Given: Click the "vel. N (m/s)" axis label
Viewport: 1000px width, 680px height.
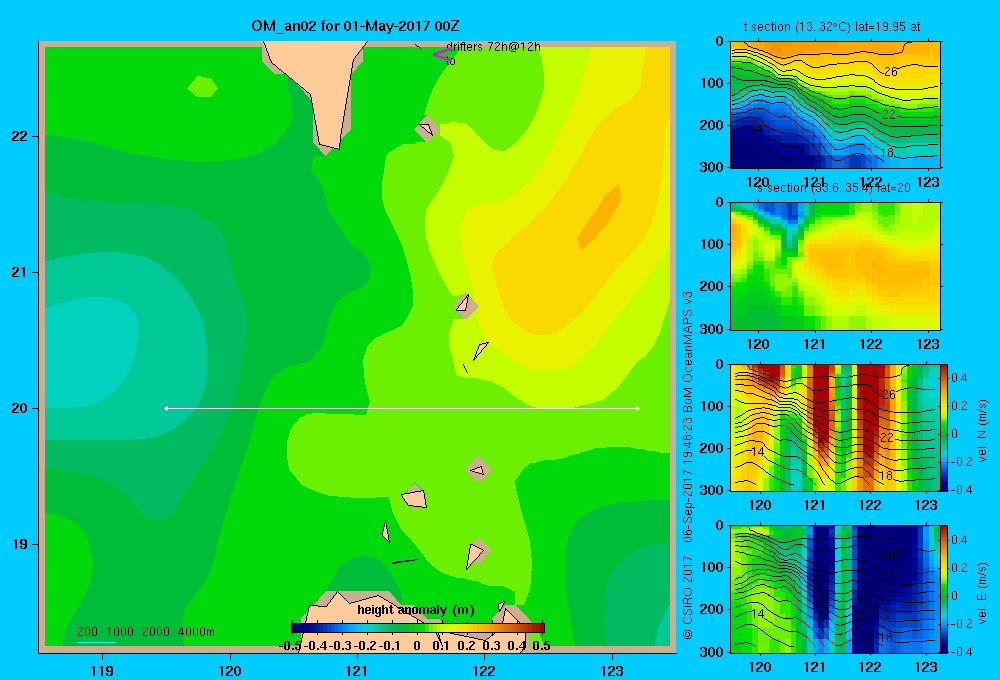Looking at the screenshot, I should (x=982, y=431).
